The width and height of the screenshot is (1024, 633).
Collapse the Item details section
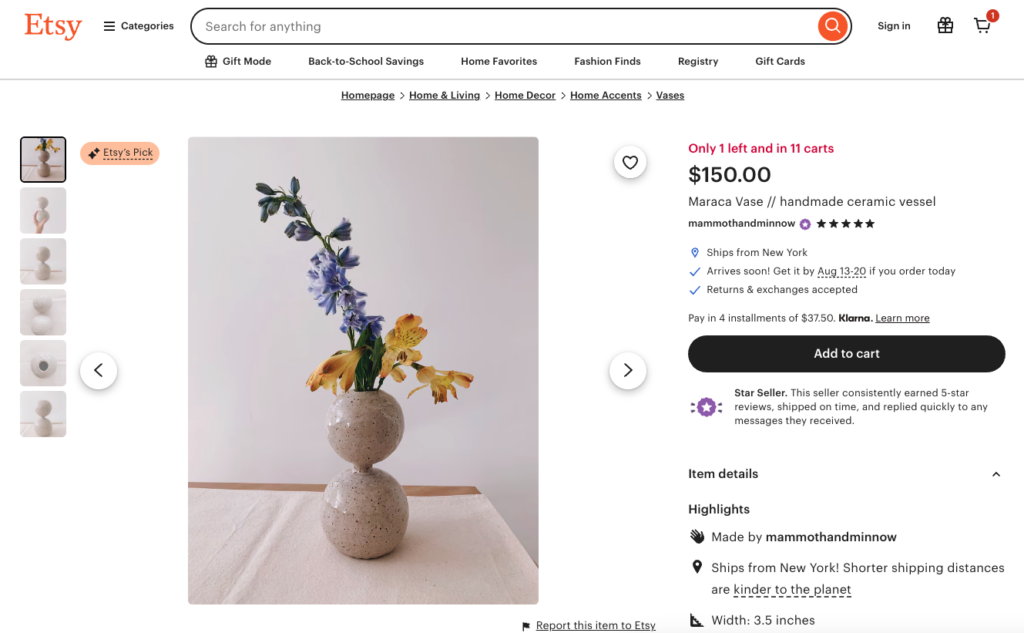click(996, 474)
